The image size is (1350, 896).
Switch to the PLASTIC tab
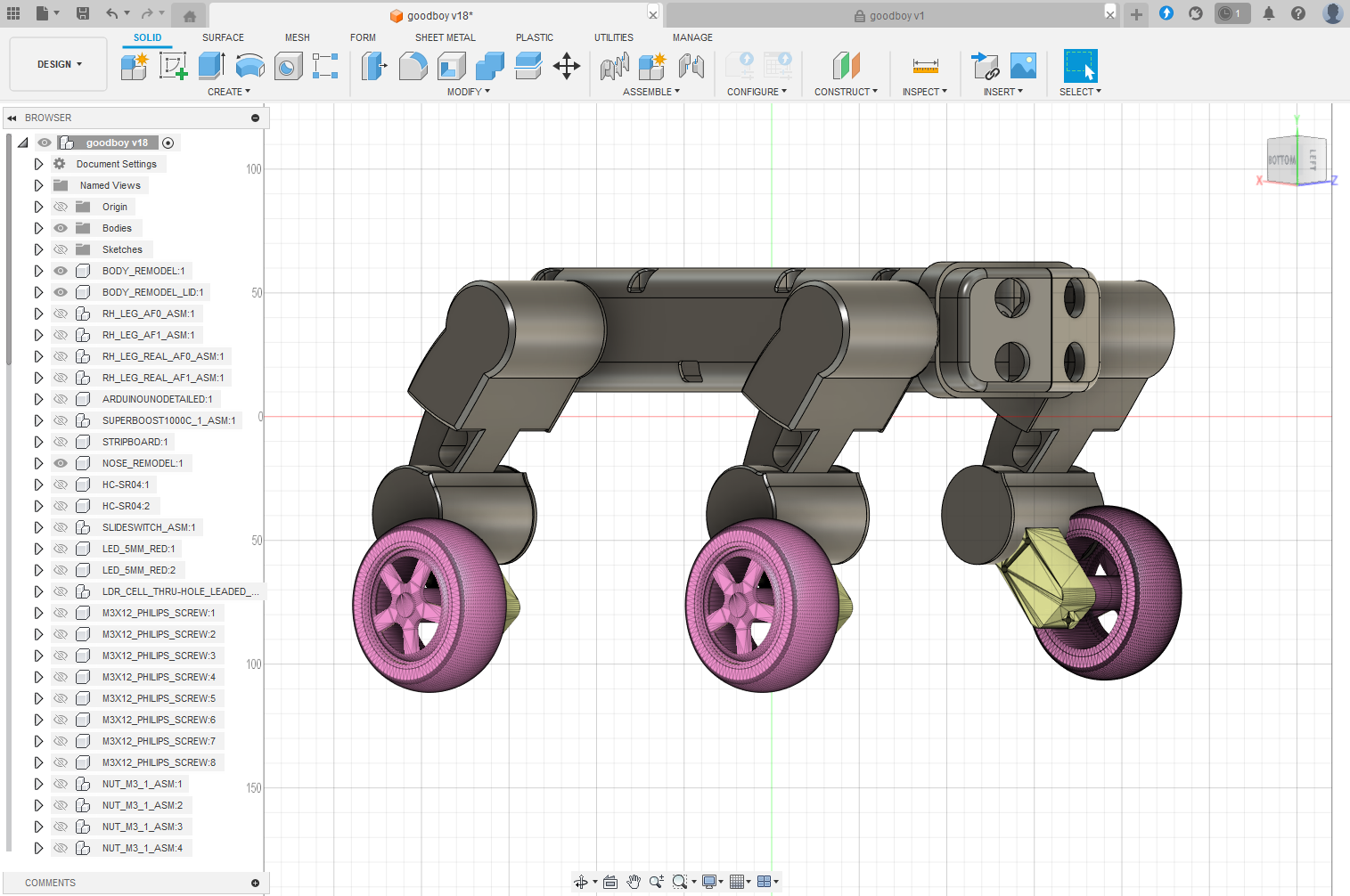click(x=535, y=37)
